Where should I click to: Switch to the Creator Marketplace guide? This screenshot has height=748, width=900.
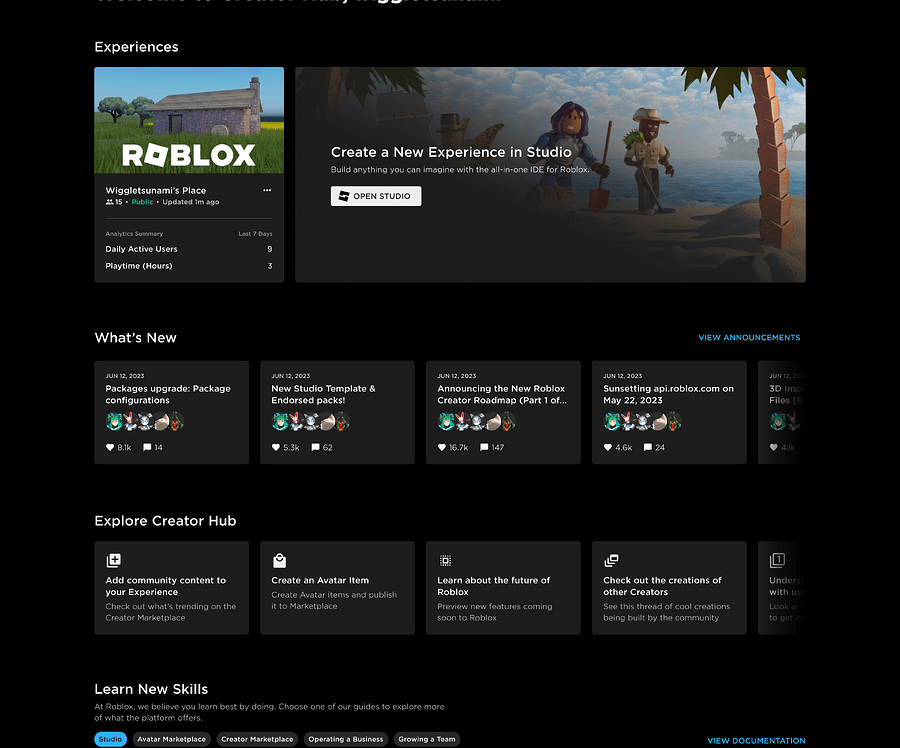257,739
